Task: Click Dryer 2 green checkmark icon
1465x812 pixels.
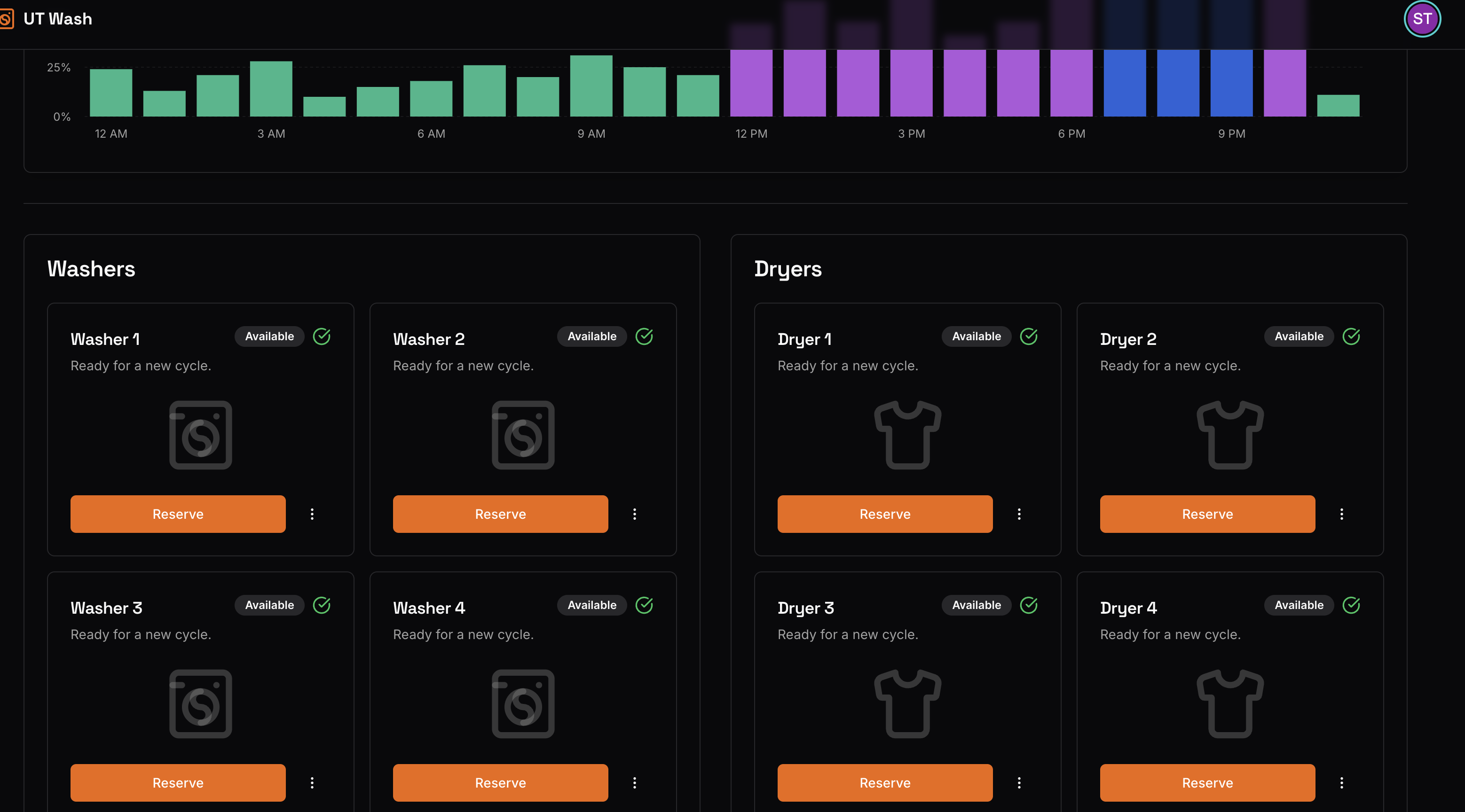Action: [x=1351, y=336]
